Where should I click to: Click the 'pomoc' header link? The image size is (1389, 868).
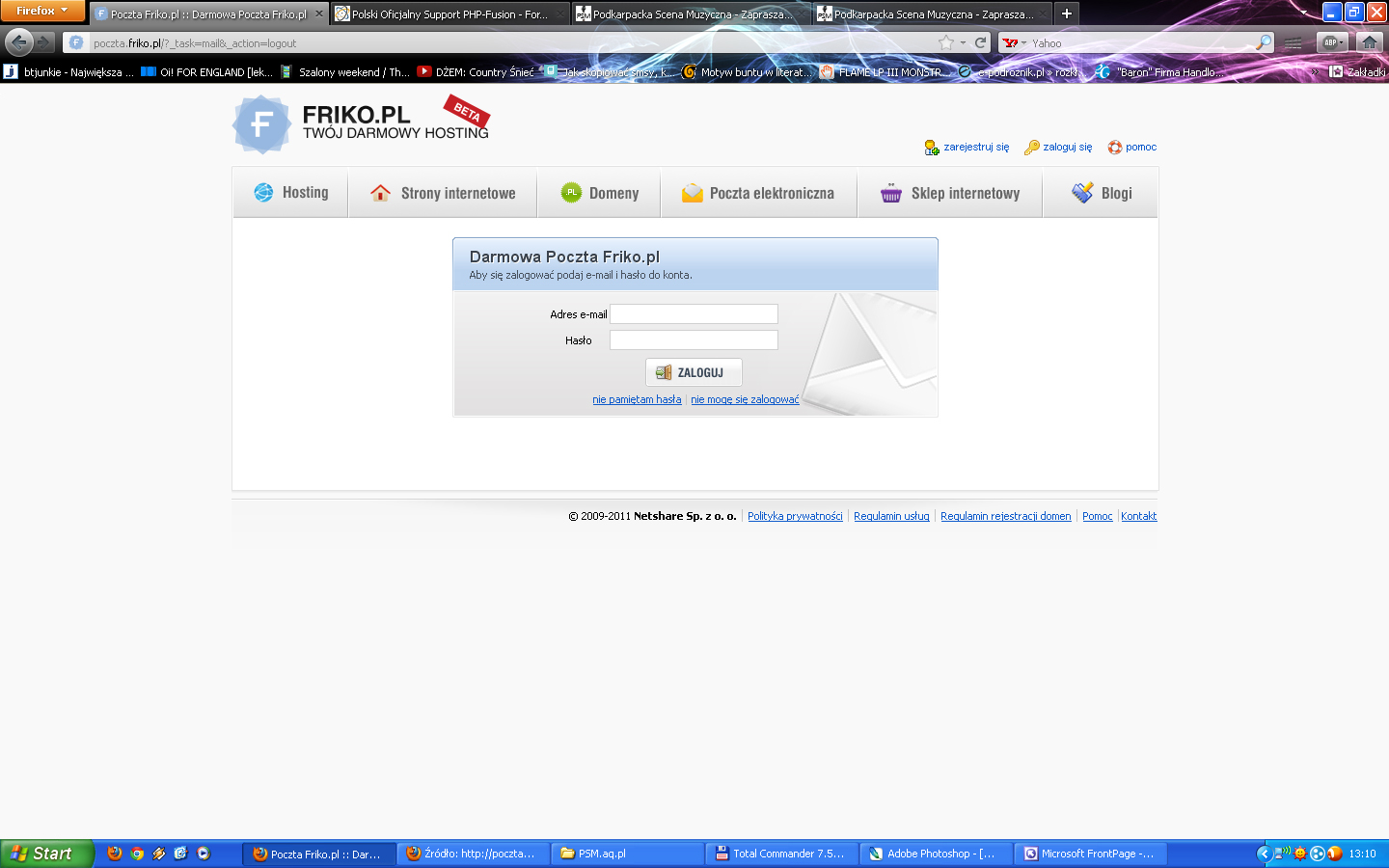click(1141, 148)
